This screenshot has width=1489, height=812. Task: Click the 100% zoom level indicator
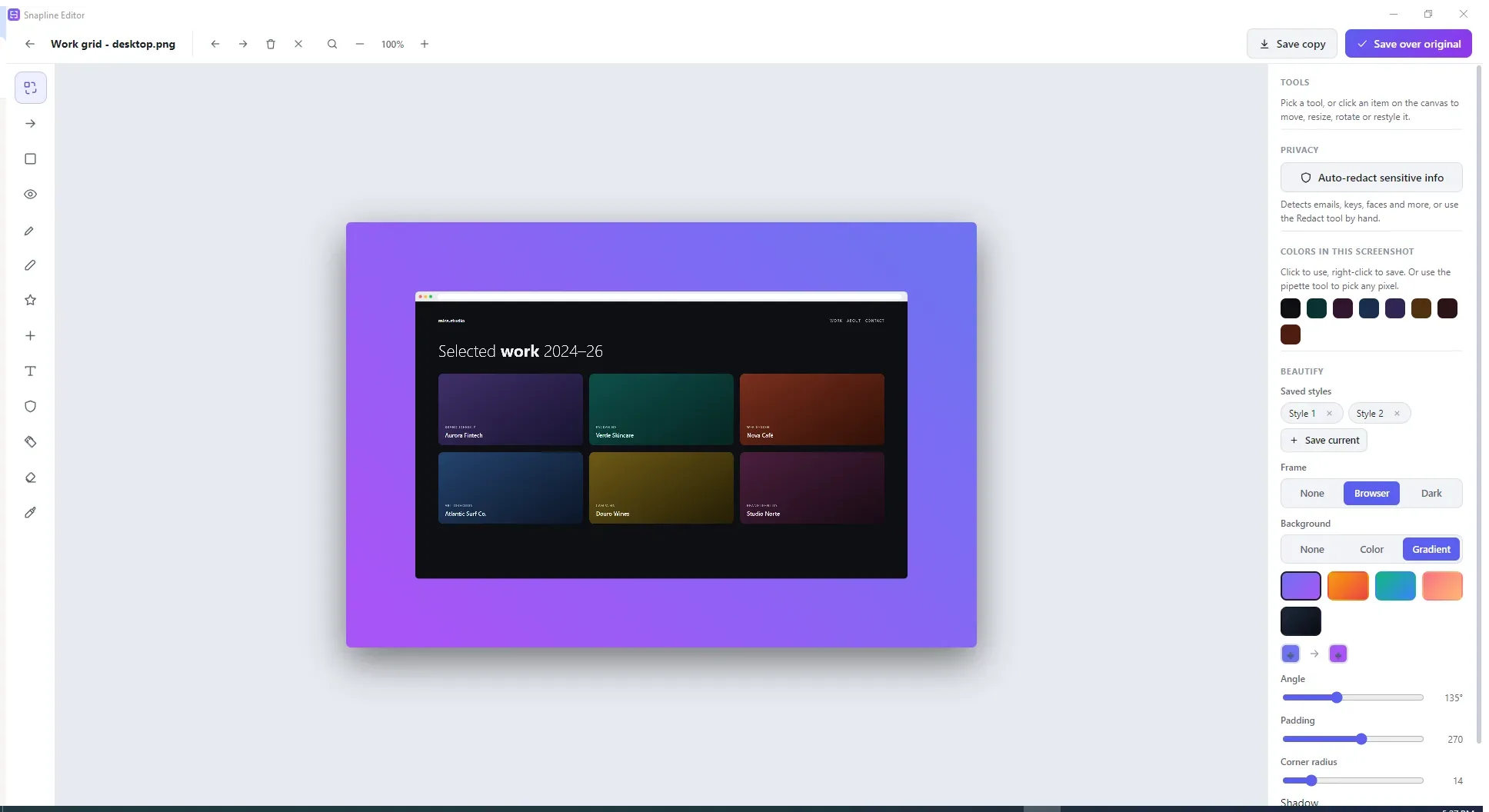coord(392,45)
